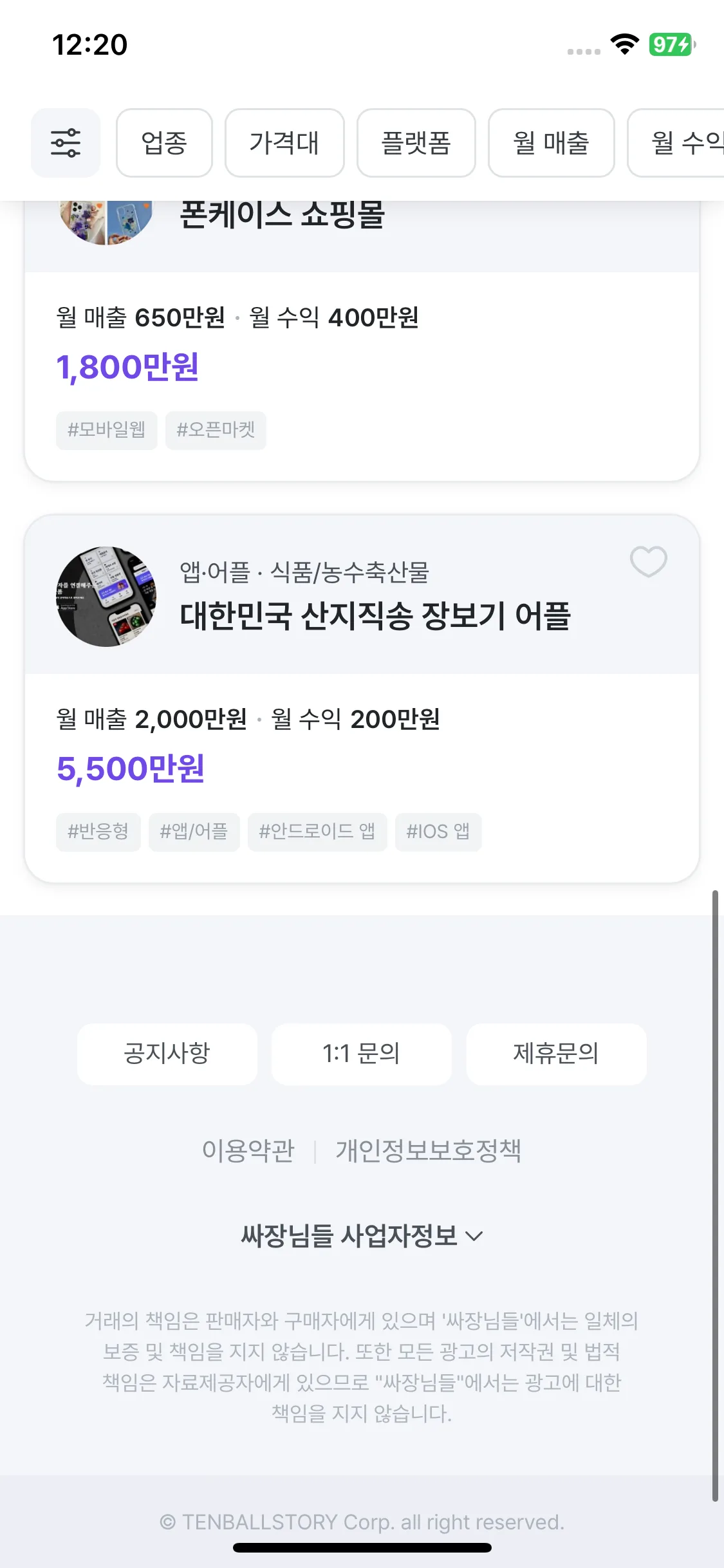Open the 플랫폼 filter dropdown
Image resolution: width=724 pixels, height=1568 pixels.
pyautogui.click(x=416, y=143)
